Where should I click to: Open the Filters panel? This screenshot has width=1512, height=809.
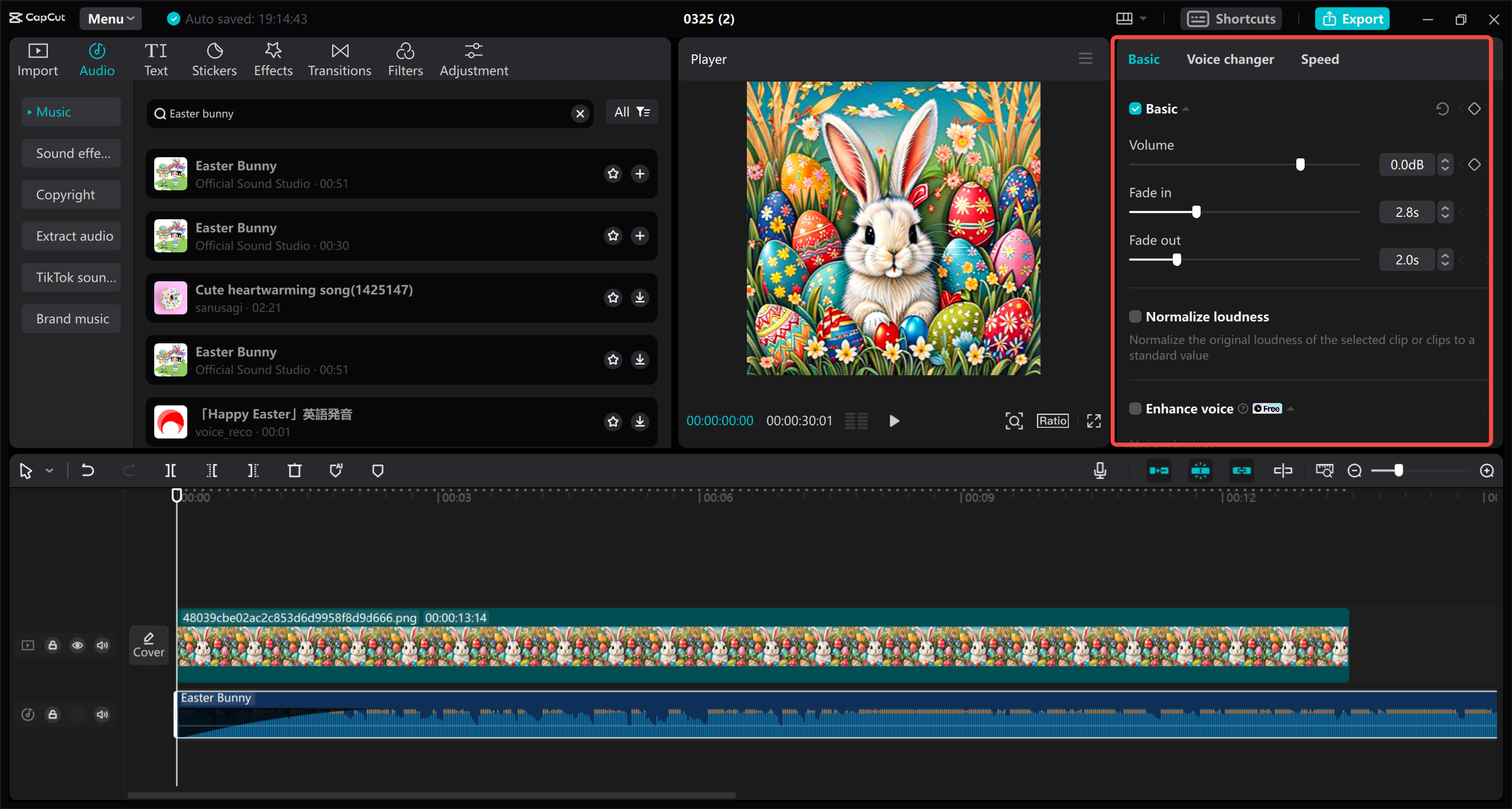(x=405, y=59)
